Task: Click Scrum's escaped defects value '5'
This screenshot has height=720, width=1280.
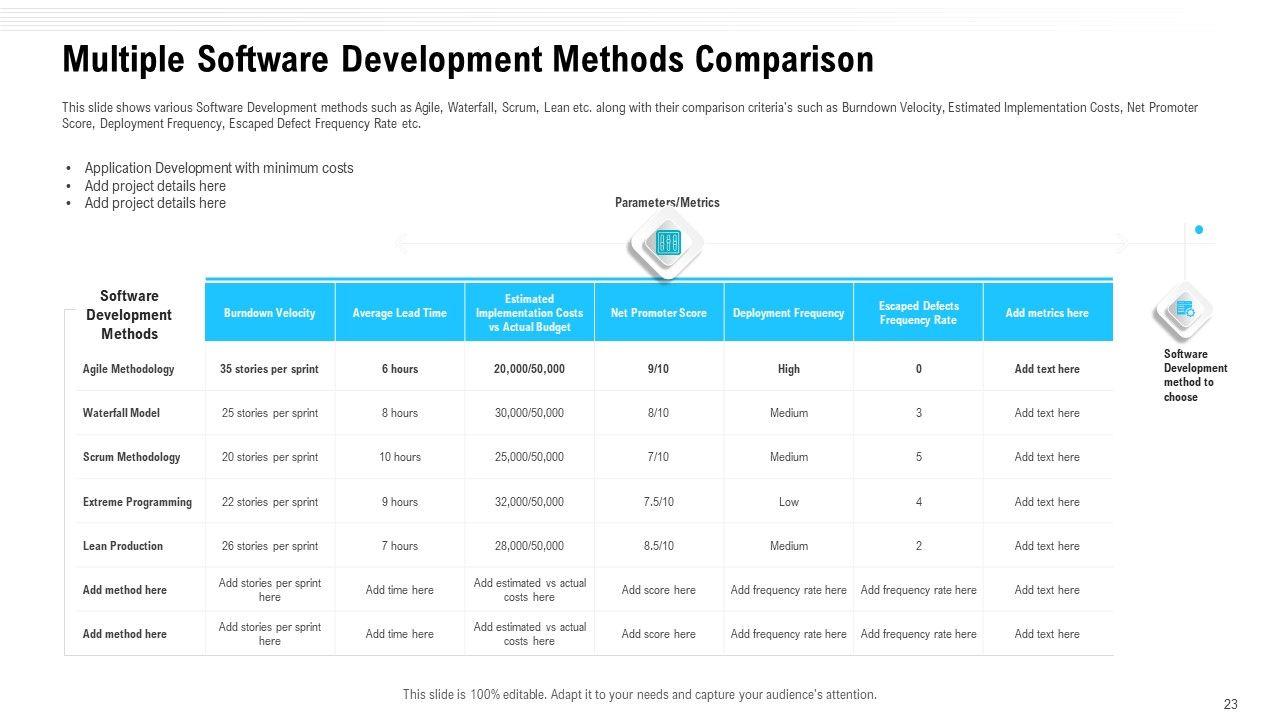Action: (x=919, y=457)
